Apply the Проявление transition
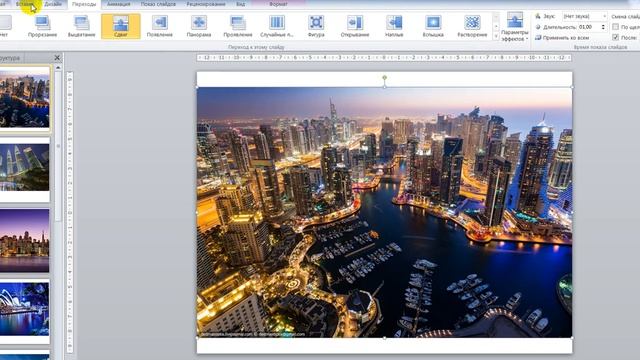This screenshot has width=640, height=360. tap(238, 27)
